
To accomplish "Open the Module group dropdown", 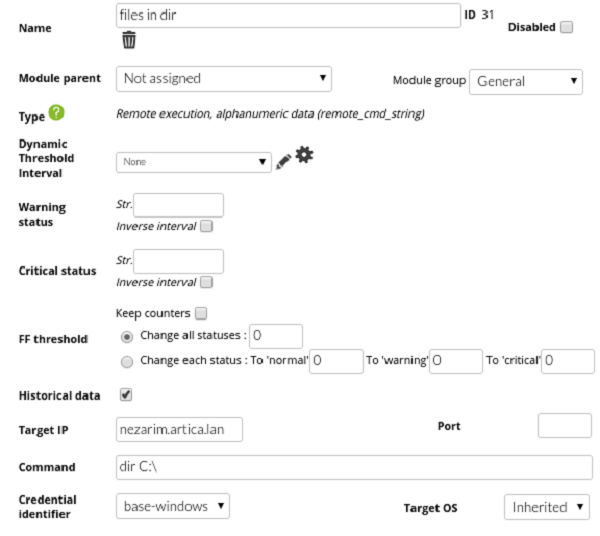I will 525,81.
